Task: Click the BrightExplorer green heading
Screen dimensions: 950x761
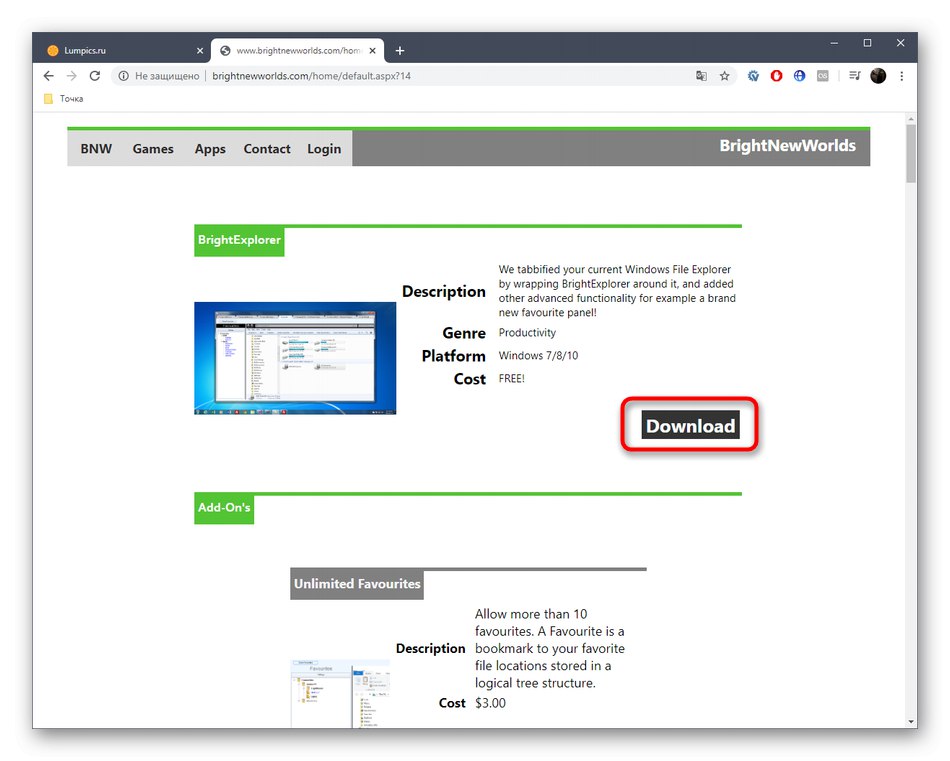Action: (239, 241)
